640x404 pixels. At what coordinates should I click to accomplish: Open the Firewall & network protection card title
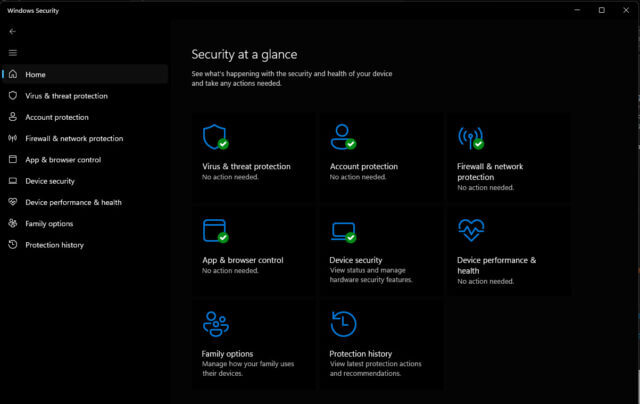(x=490, y=172)
